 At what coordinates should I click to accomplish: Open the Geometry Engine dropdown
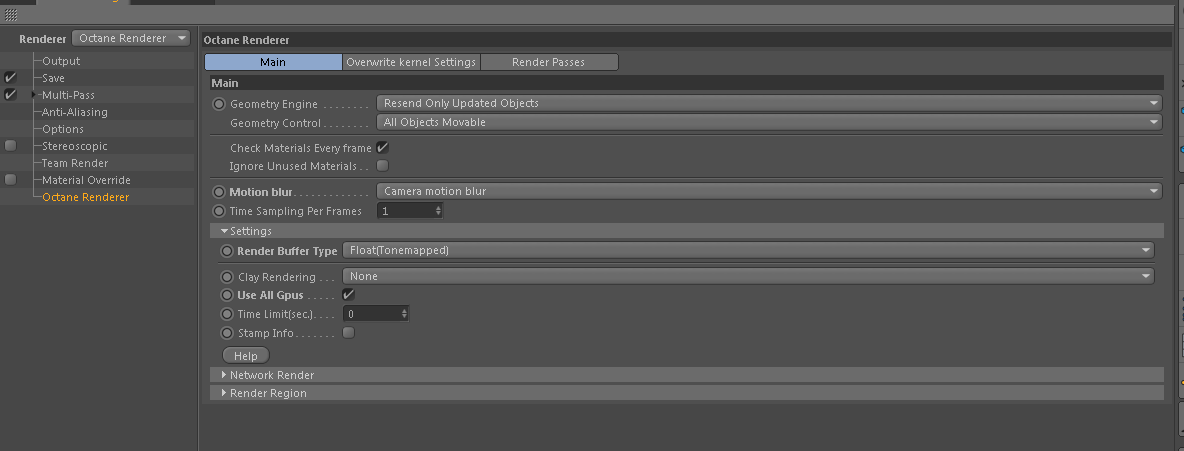769,103
